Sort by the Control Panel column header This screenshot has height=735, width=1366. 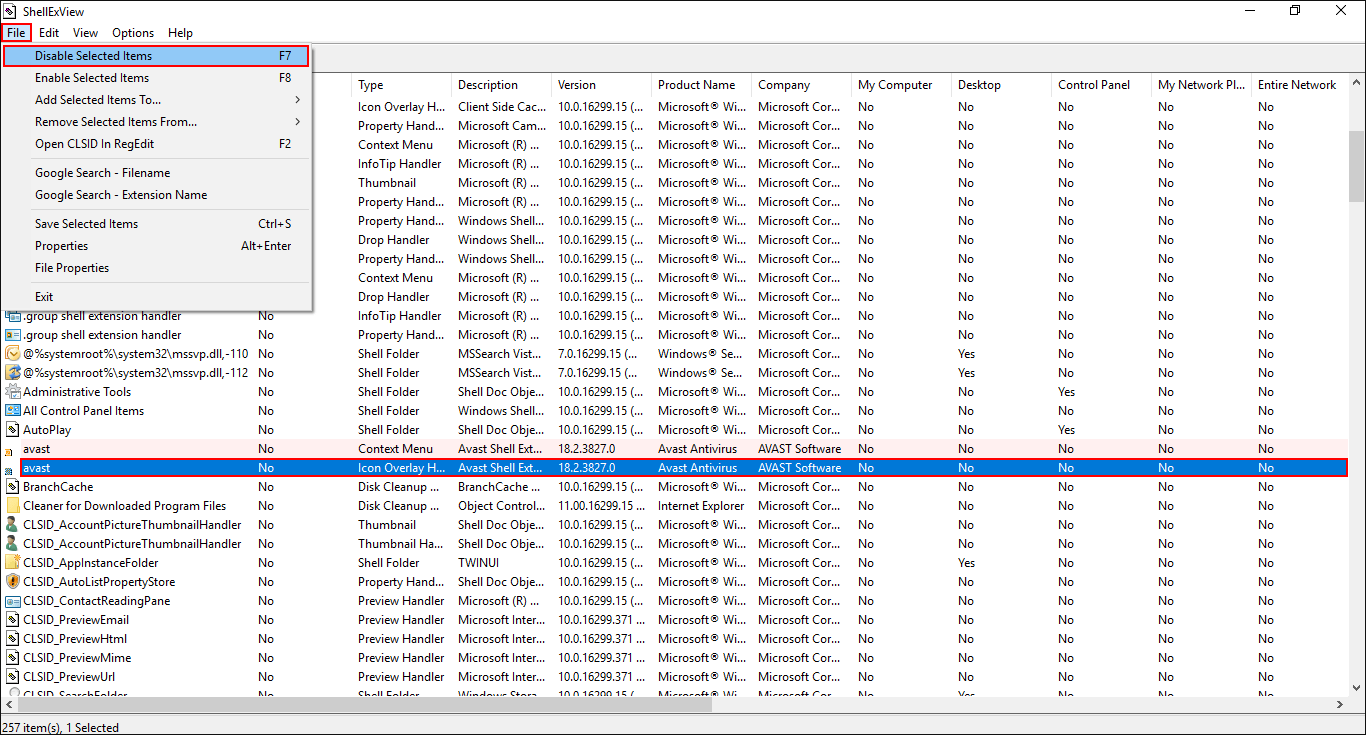[1101, 85]
